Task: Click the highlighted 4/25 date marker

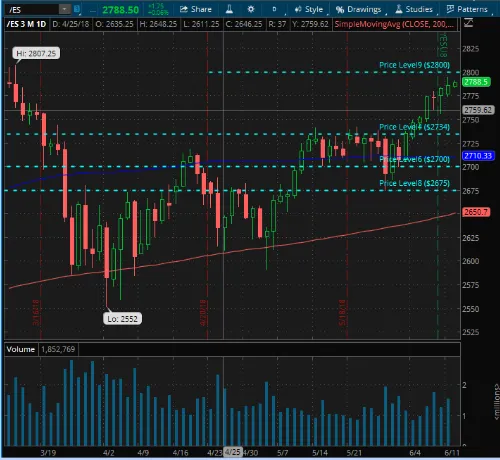Action: tap(232, 452)
